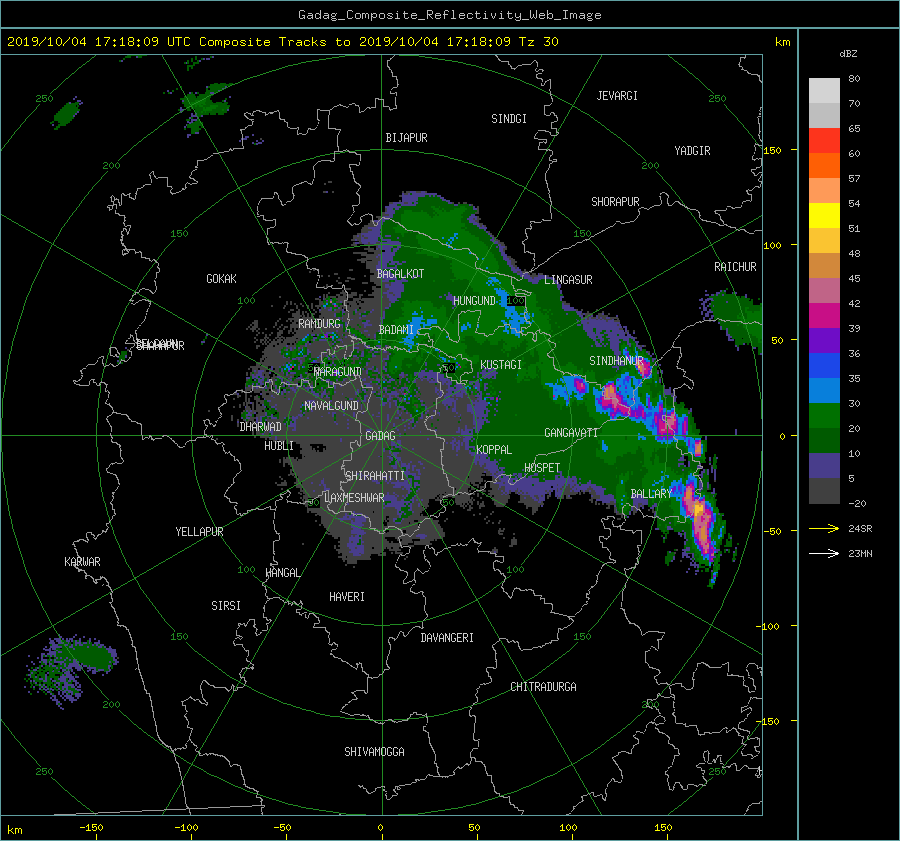This screenshot has height=841, width=900.
Task: Click the 45 value on dBZ scale
Action: [x=854, y=278]
